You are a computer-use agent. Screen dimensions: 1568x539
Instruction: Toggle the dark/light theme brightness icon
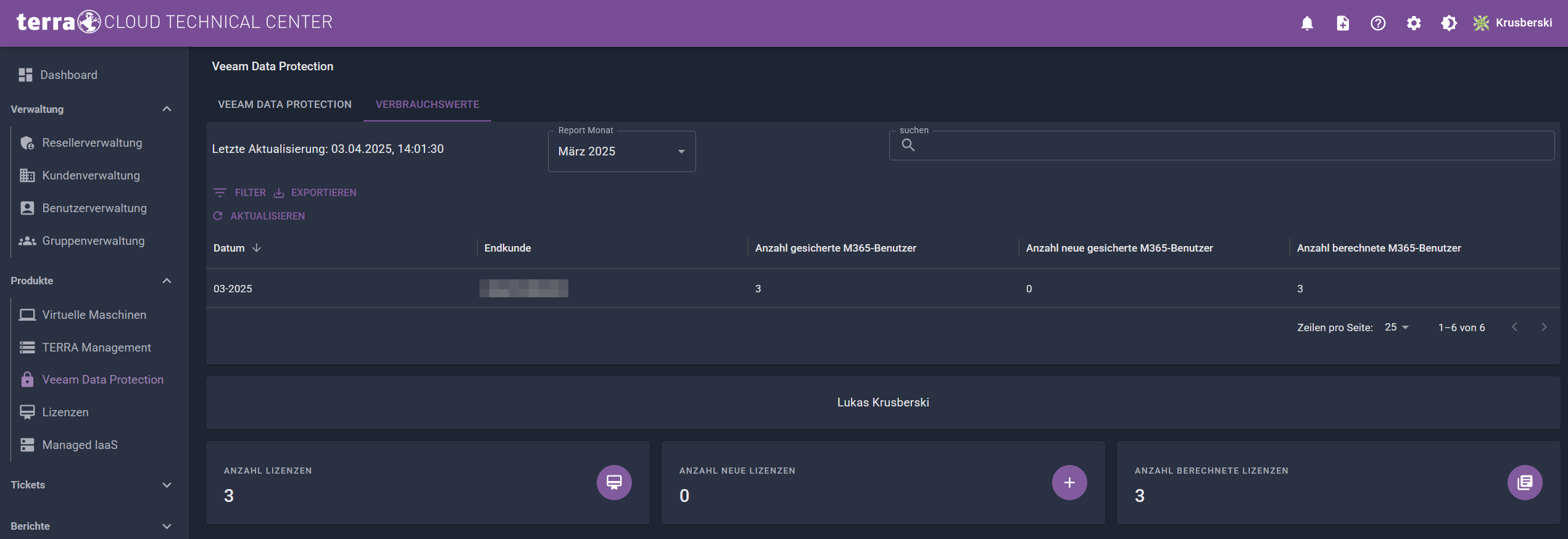[1449, 23]
